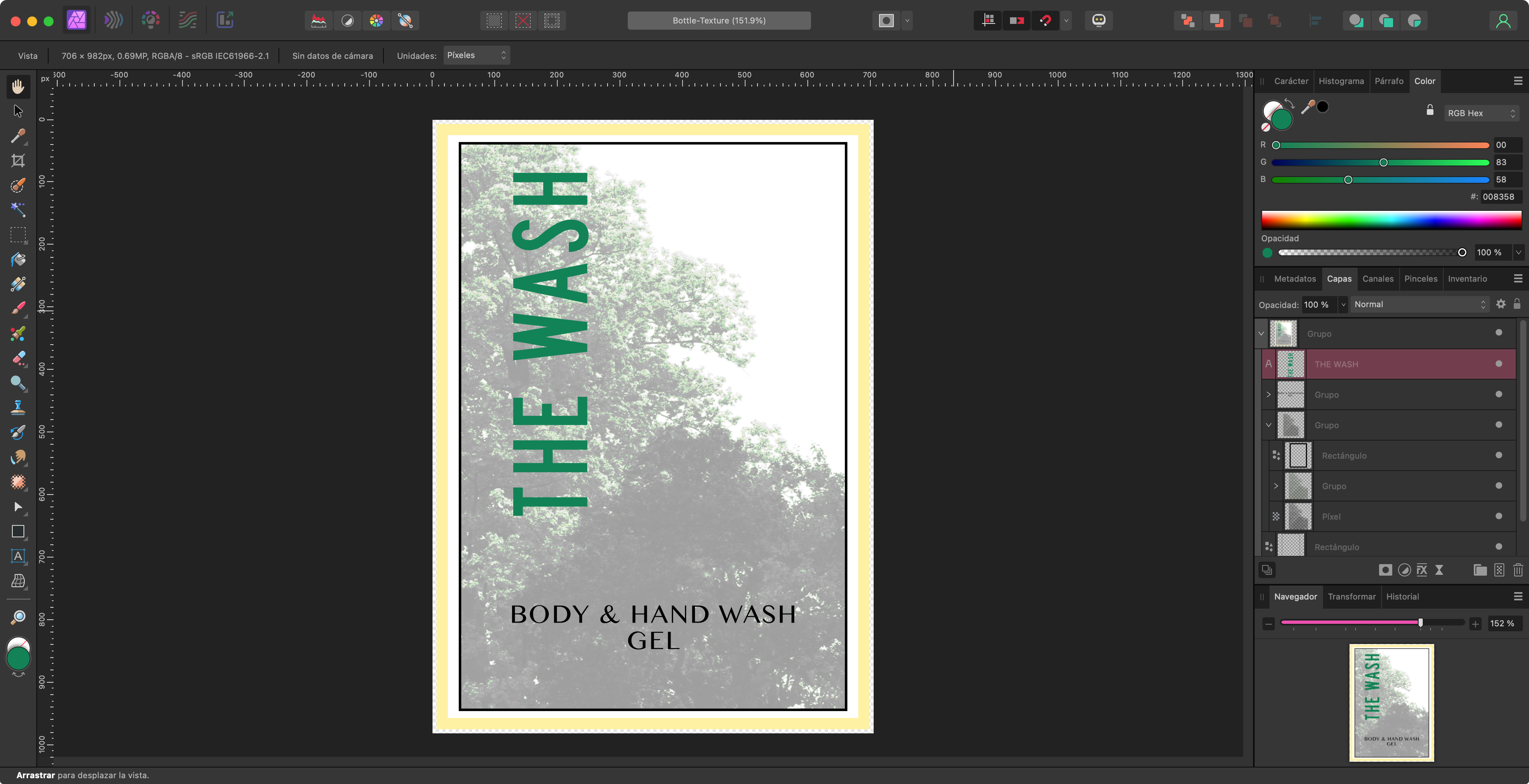Switch to the Liquify persona
This screenshot has width=1529, height=784.
point(113,20)
